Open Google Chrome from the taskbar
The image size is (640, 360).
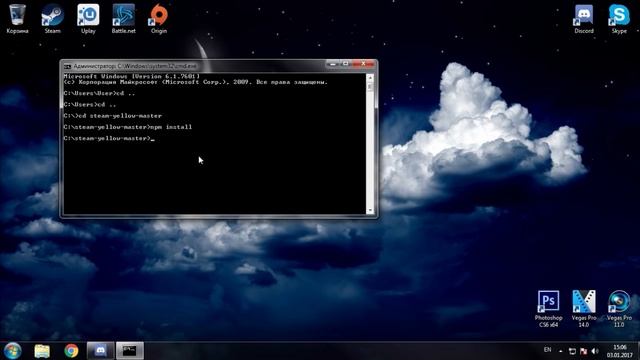click(x=71, y=351)
